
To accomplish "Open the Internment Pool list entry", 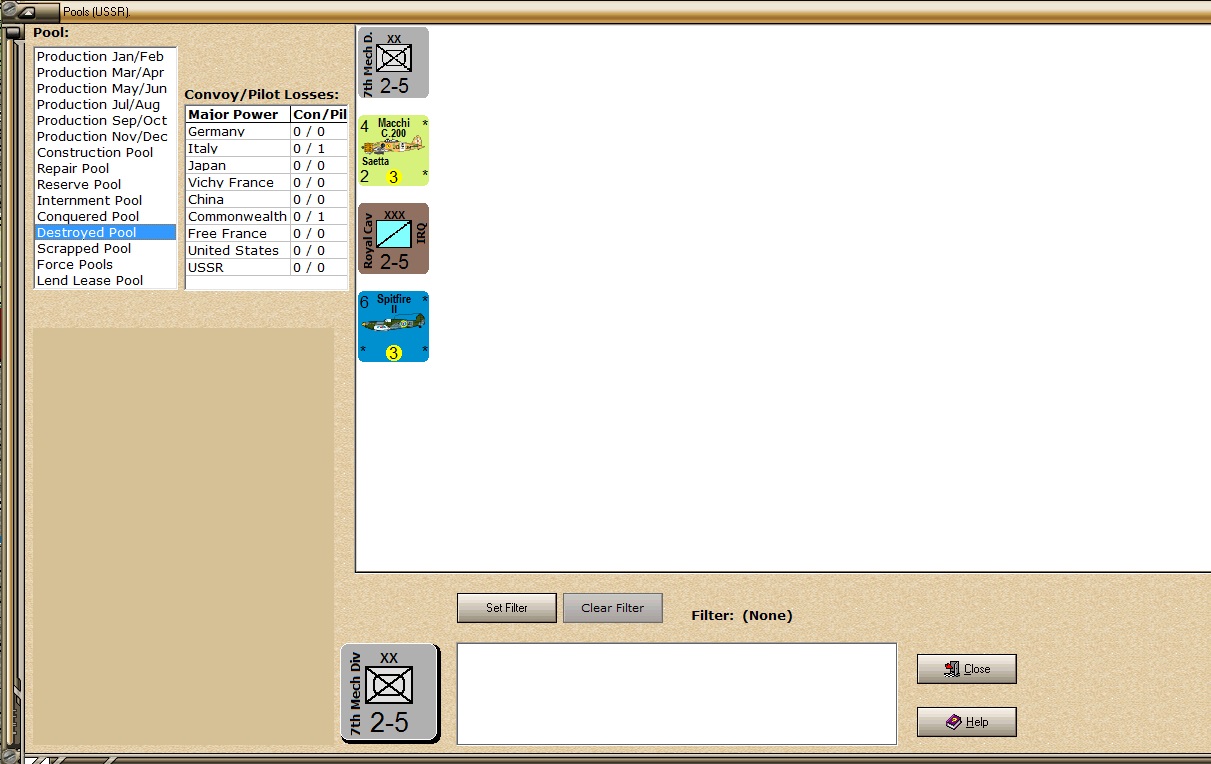I will [105, 201].
